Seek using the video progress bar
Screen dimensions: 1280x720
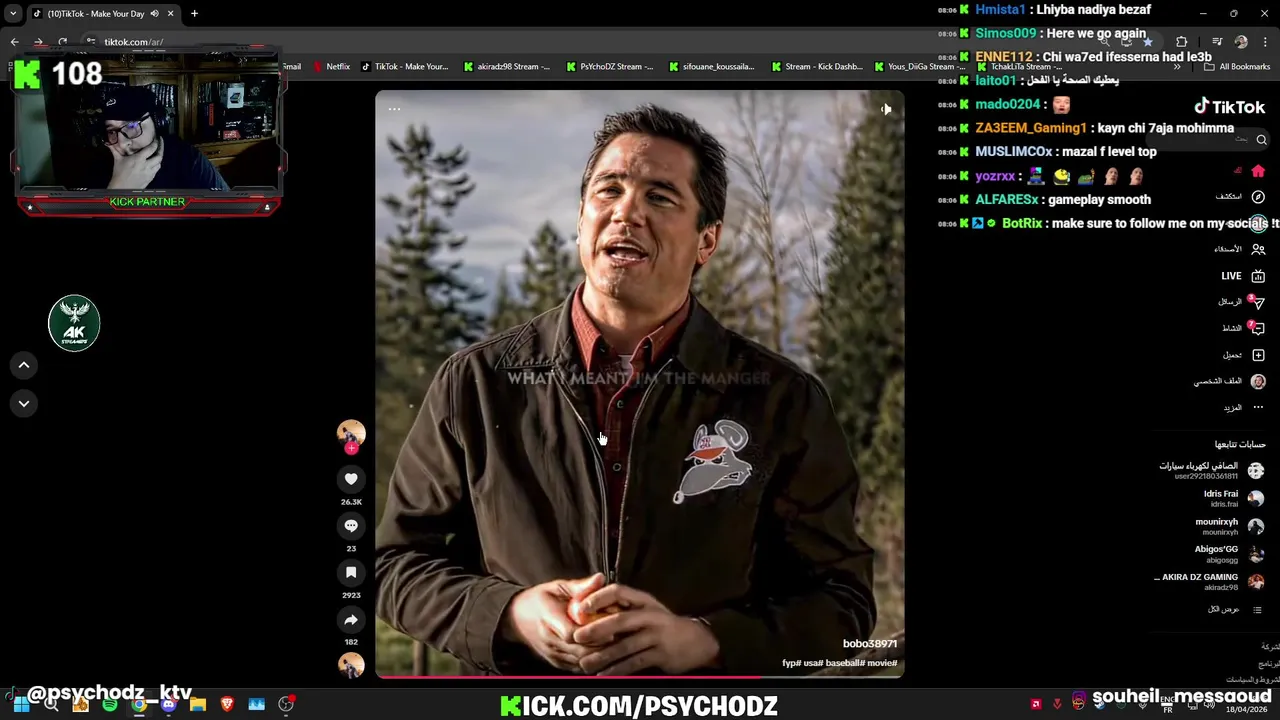click(640, 677)
